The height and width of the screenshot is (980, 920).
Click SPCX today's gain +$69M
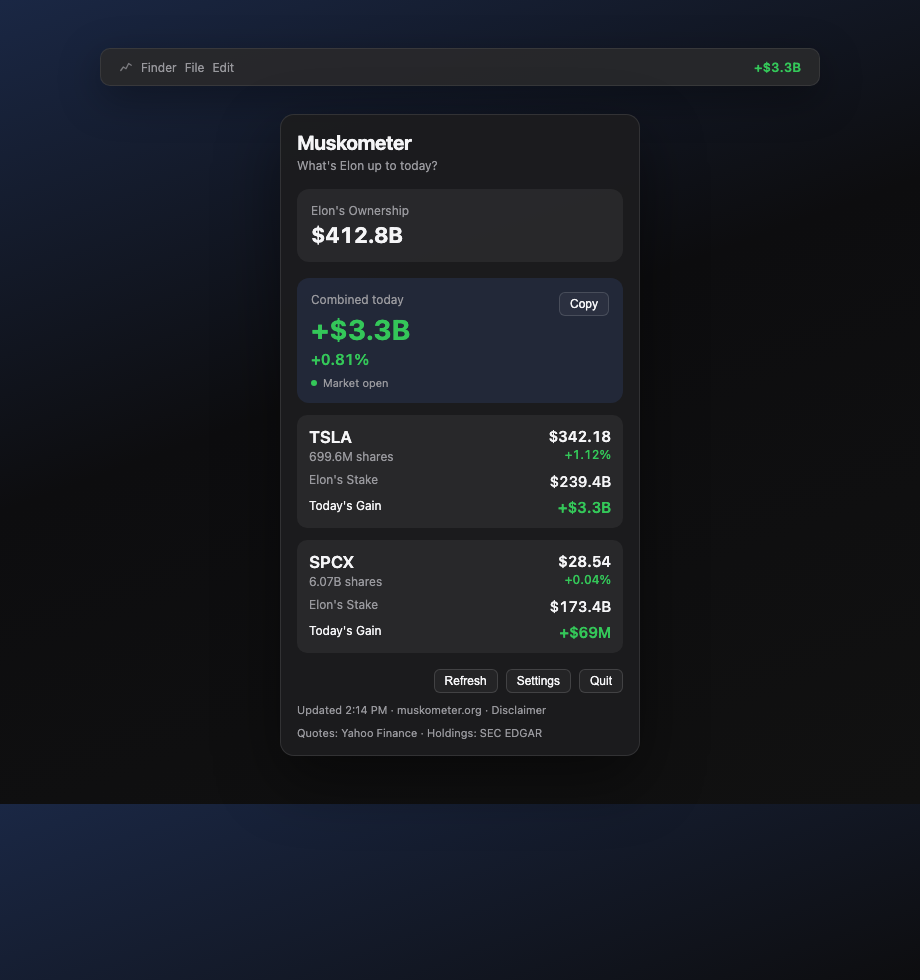585,632
